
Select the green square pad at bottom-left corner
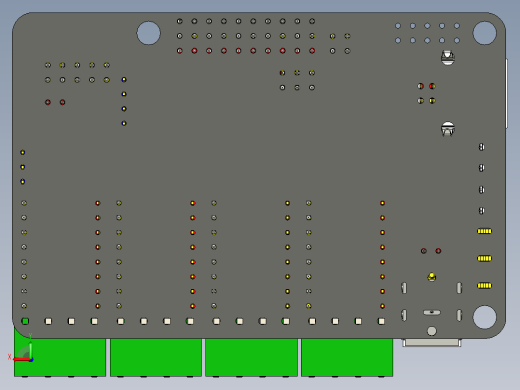[25, 321]
